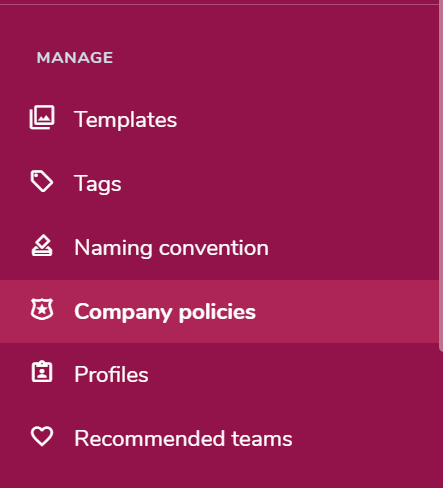The height and width of the screenshot is (488, 443).
Task: Click the scrollbar track below the thumb
Action: point(441,419)
